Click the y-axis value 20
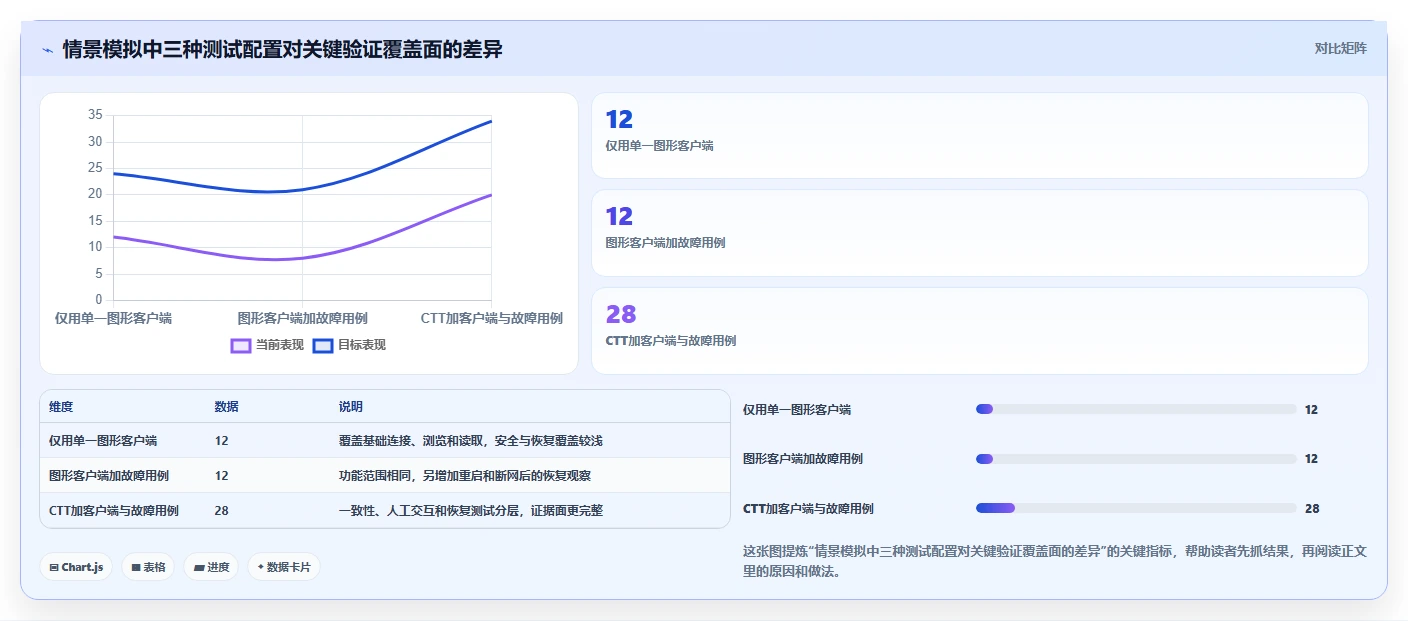1408x621 pixels. pyautogui.click(x=95, y=194)
